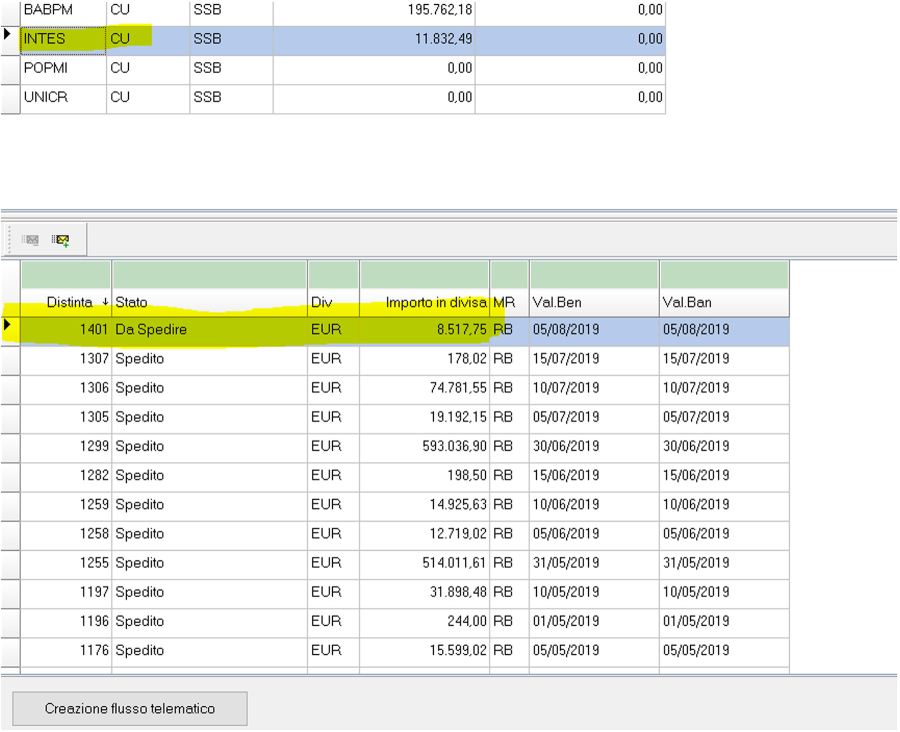Click the Creazione flusso telematico button
The image size is (900, 732).
click(130, 708)
